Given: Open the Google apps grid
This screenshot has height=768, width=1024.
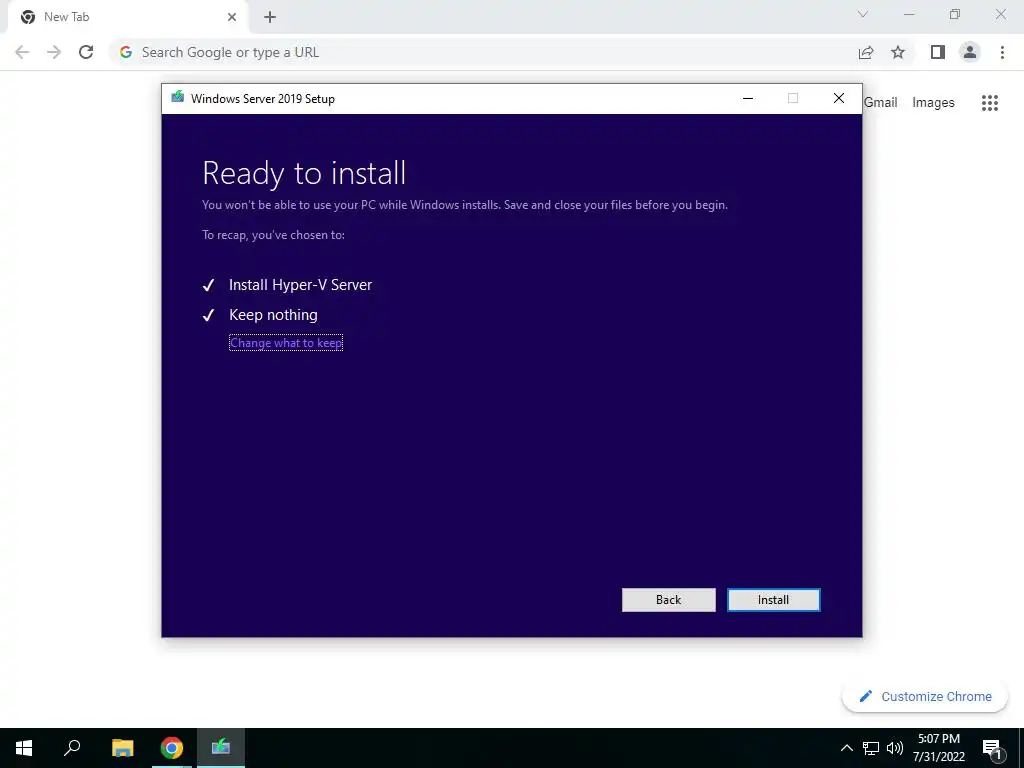Looking at the screenshot, I should 990,103.
